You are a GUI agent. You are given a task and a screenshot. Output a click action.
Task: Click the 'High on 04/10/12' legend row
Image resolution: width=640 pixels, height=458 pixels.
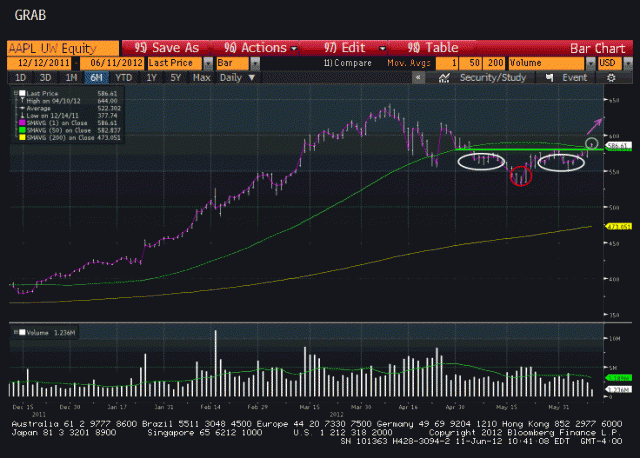point(68,101)
